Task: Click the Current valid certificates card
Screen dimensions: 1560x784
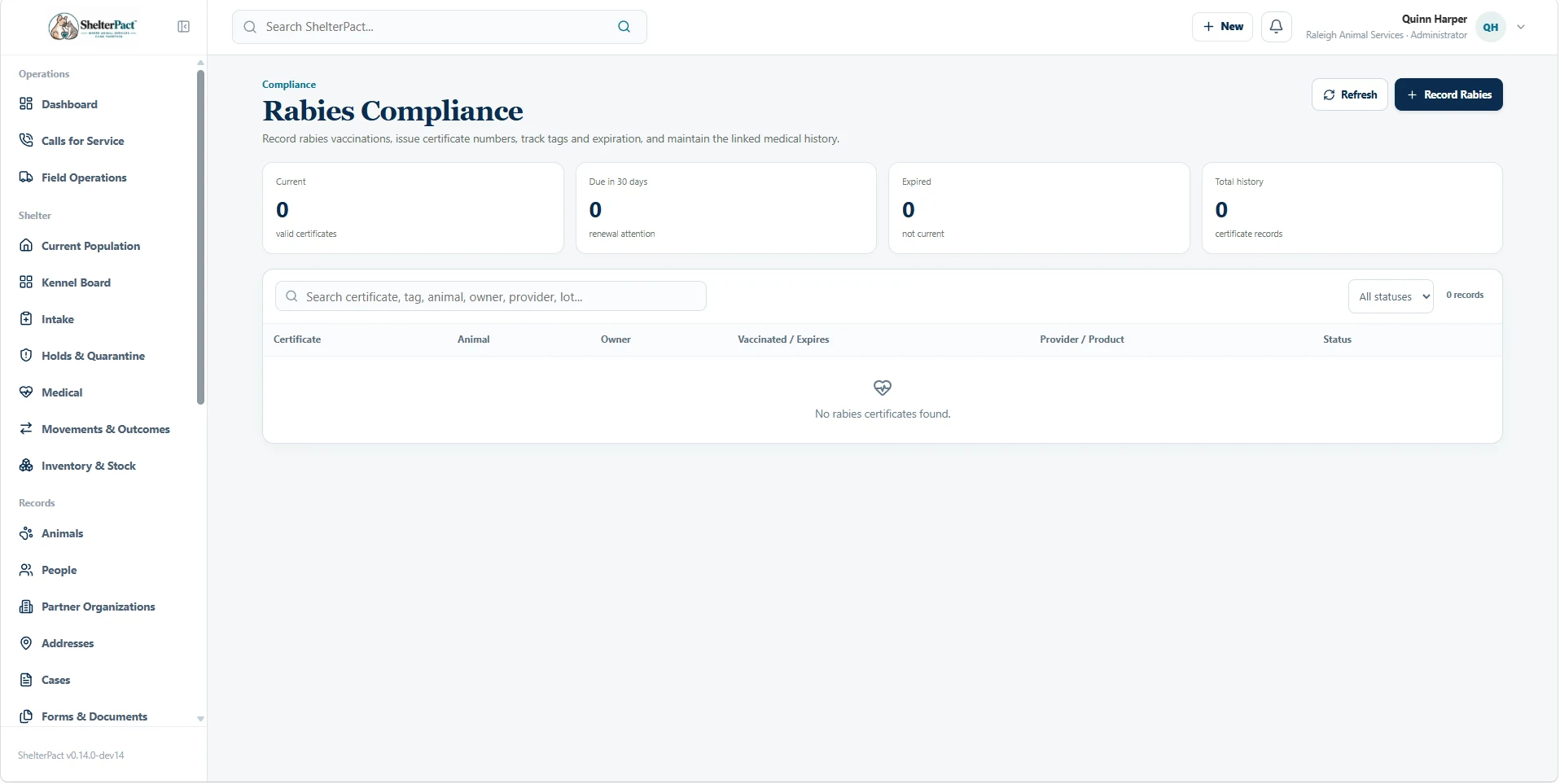Action: tap(413, 208)
